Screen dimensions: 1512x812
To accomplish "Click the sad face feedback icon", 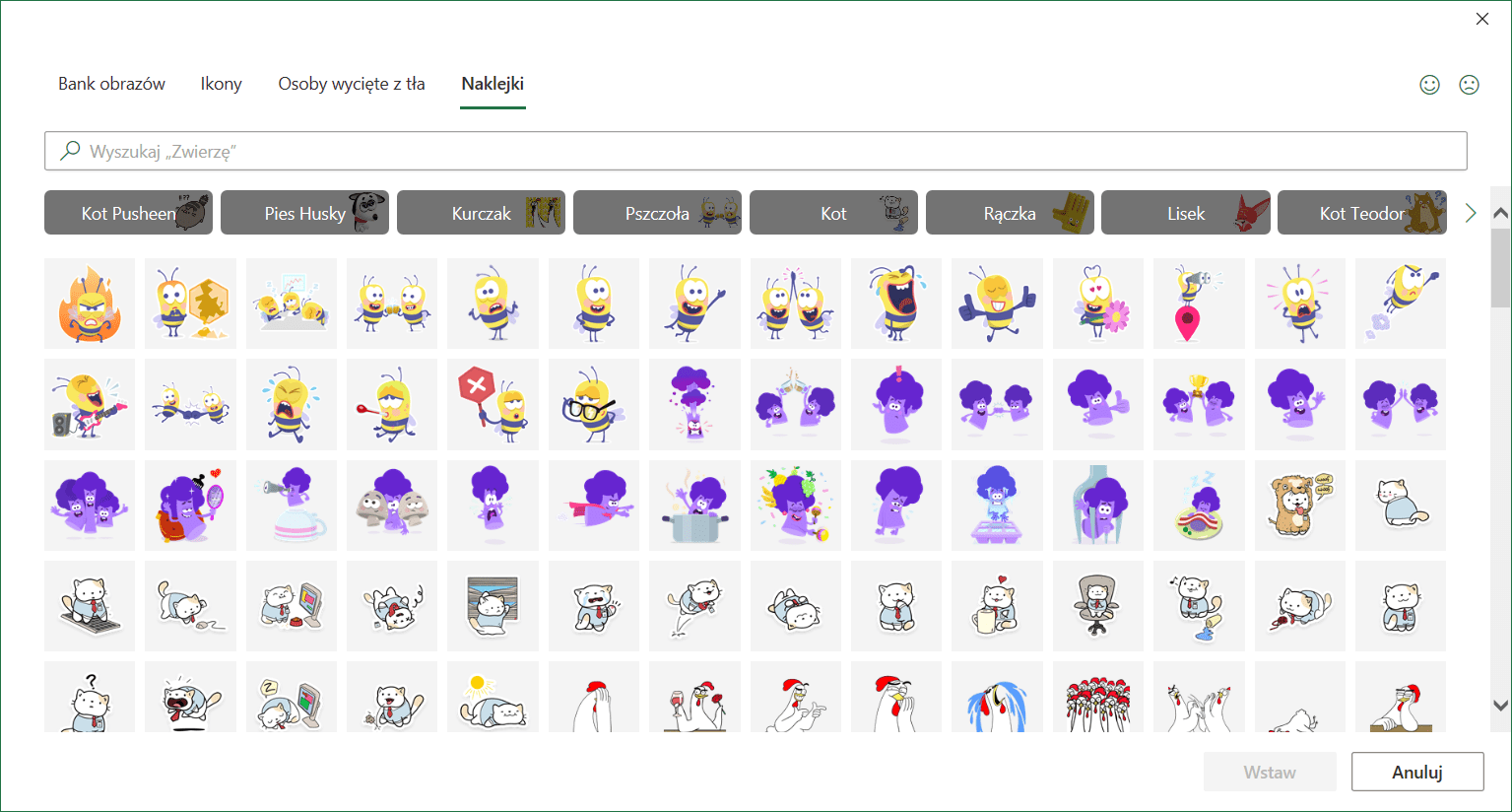I will [x=1469, y=85].
